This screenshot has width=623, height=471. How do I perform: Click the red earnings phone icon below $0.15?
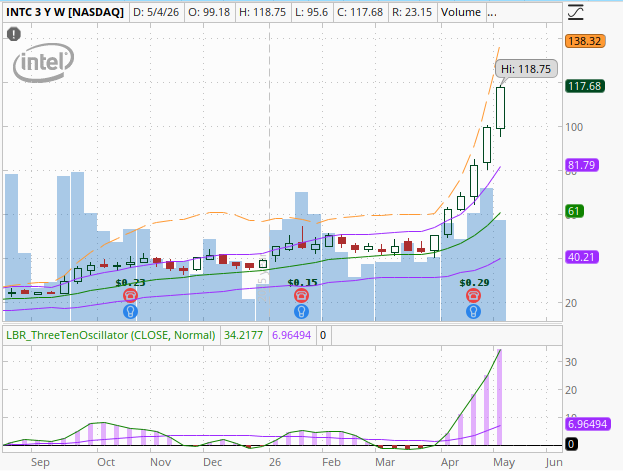point(302,295)
